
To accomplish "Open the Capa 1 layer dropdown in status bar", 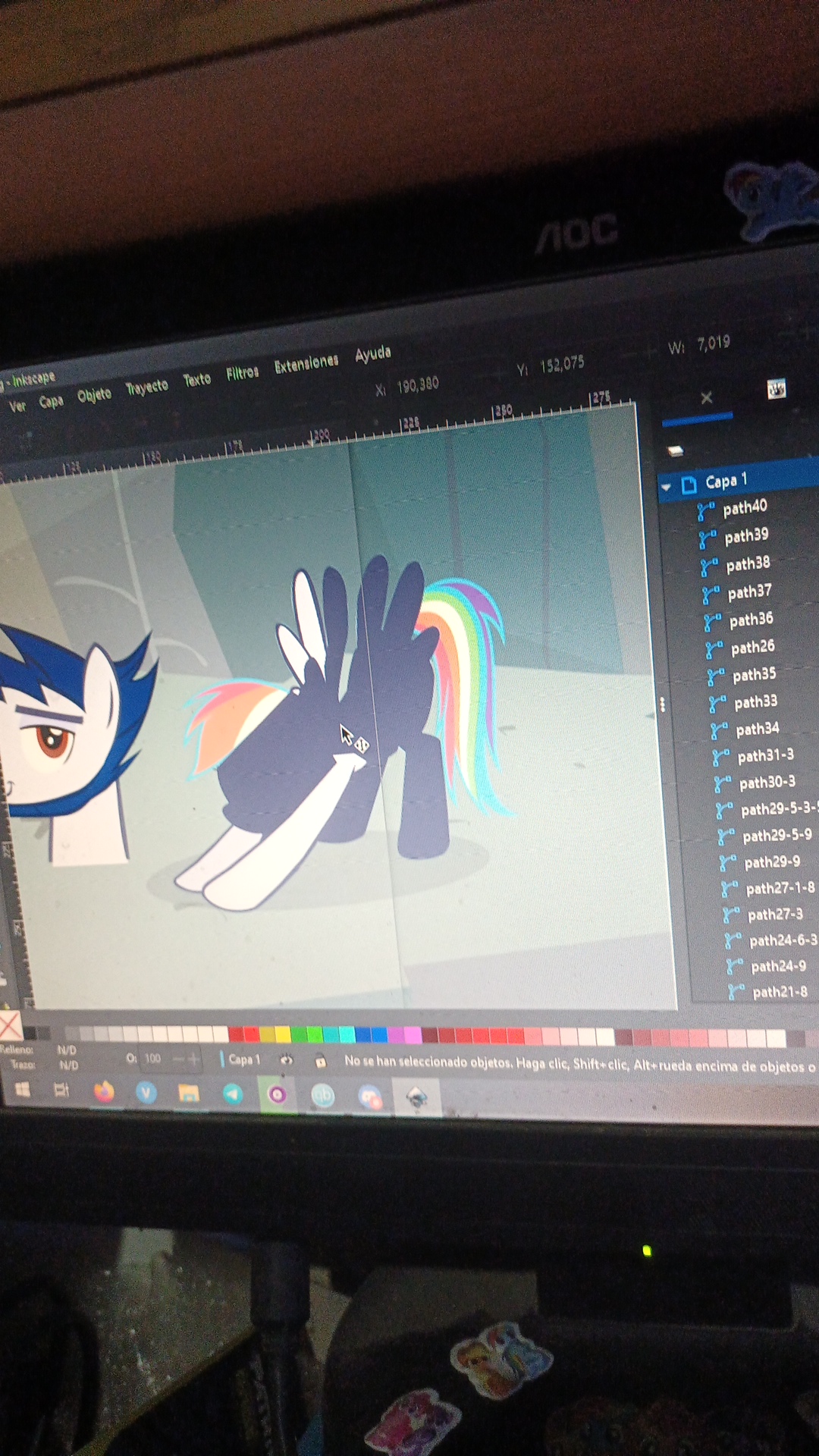I will [243, 1059].
